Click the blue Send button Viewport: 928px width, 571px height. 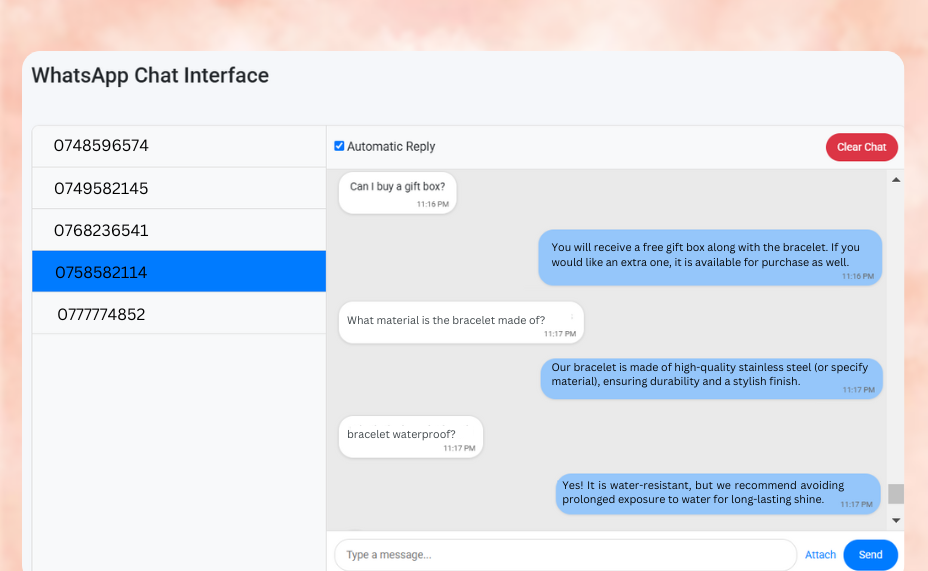tap(870, 555)
